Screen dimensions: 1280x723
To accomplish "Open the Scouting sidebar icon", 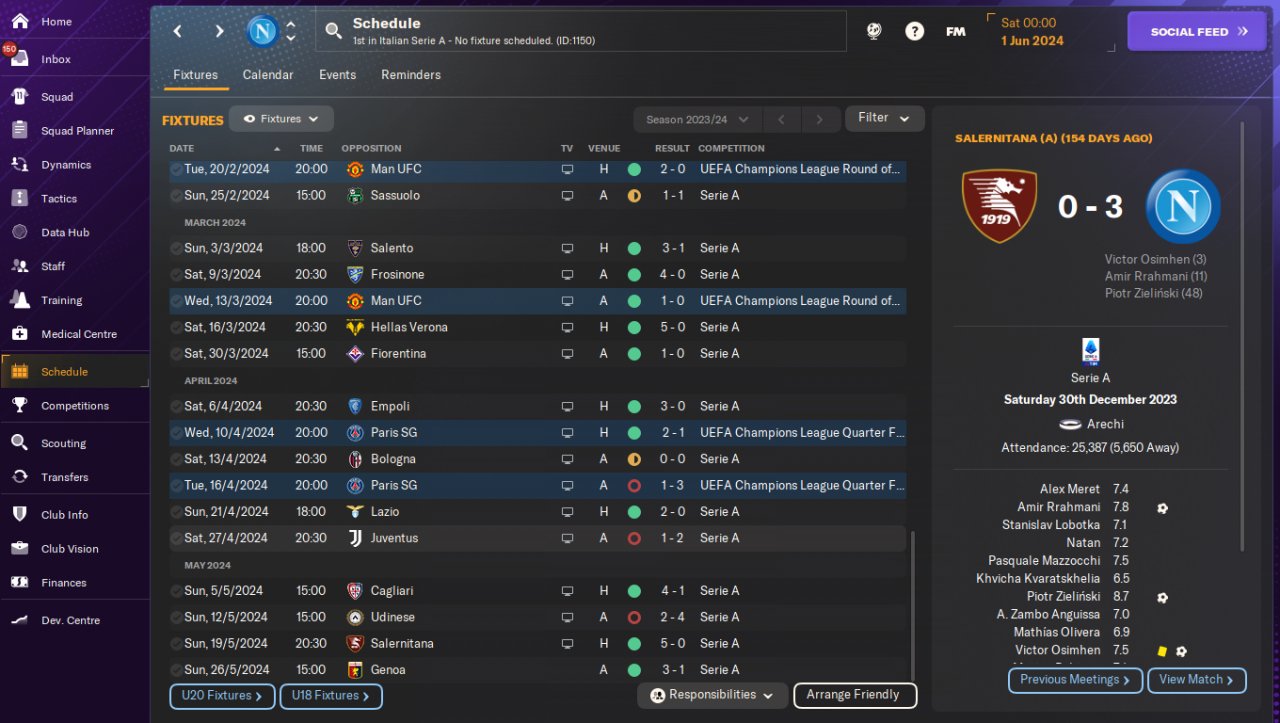I will pos(19,443).
